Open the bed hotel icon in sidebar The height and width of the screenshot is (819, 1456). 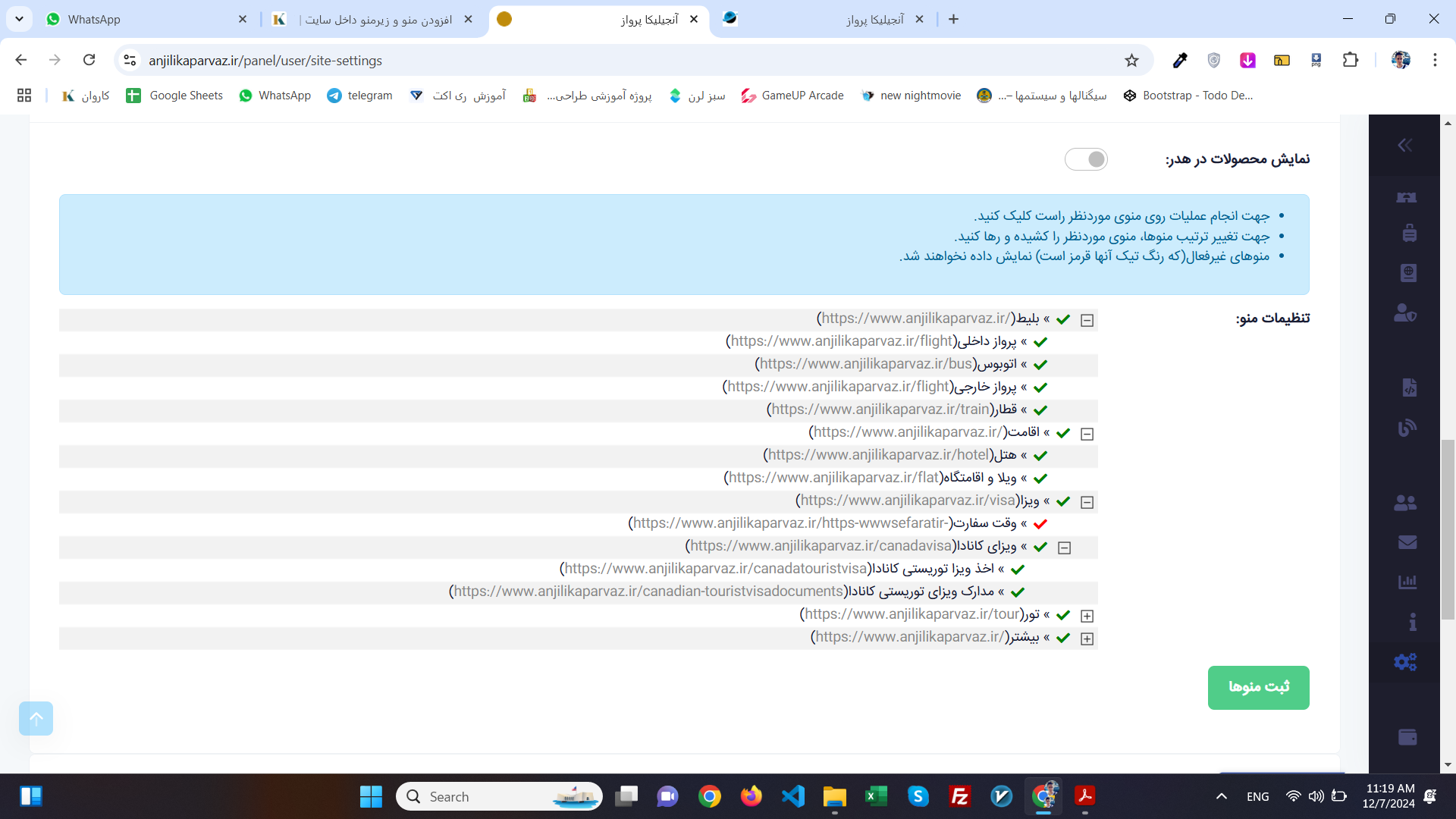point(1407,197)
